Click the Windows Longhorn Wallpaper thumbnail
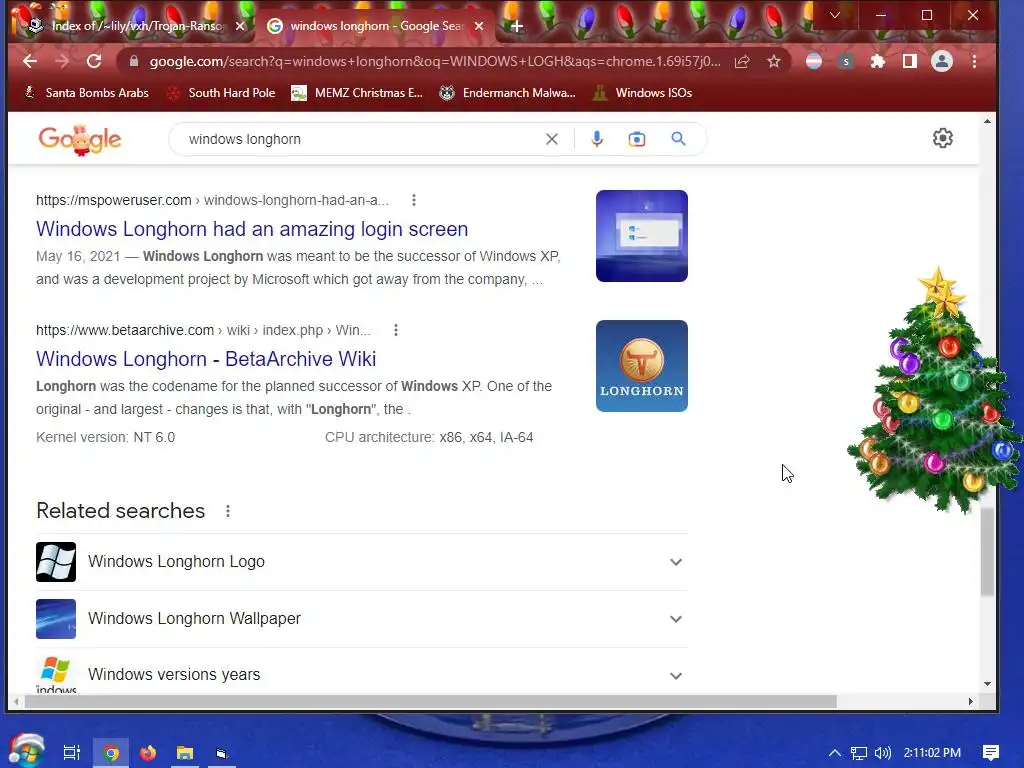This screenshot has width=1024, height=768. (x=56, y=618)
